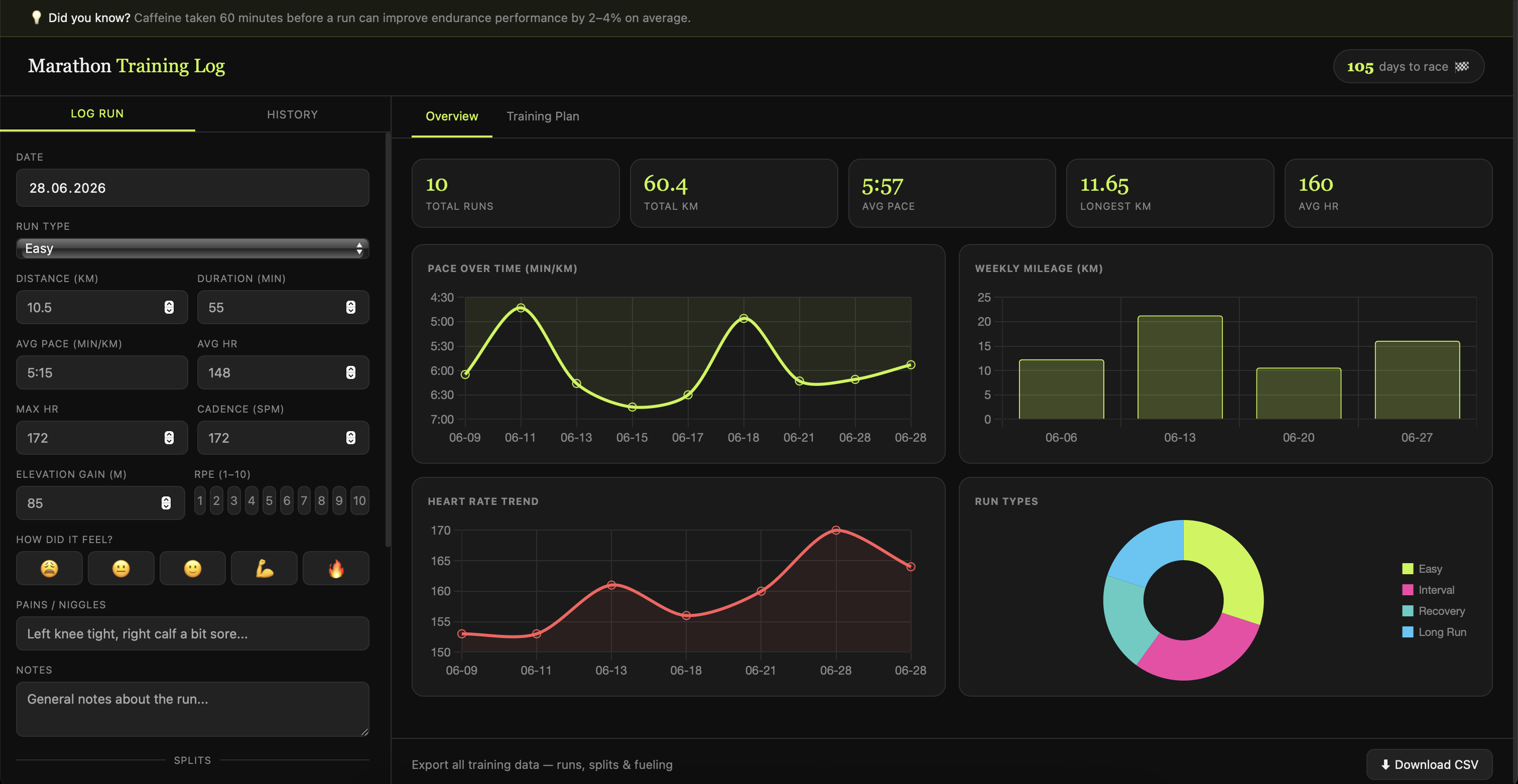Select the fire feeling emoji
Screen dimensions: 1518x784
pyautogui.click(x=336, y=568)
